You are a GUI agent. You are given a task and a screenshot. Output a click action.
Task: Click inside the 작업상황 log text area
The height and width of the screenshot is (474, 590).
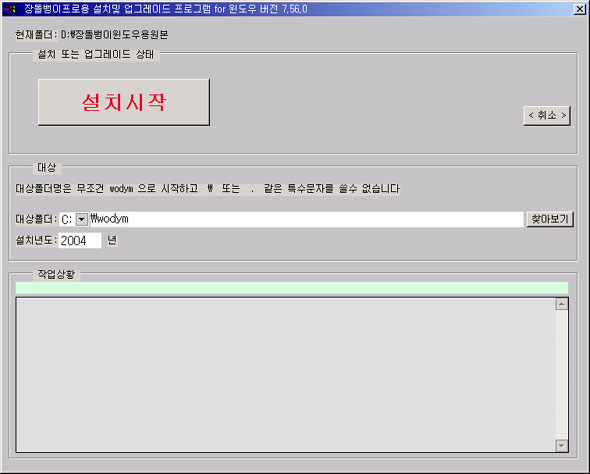click(286, 375)
